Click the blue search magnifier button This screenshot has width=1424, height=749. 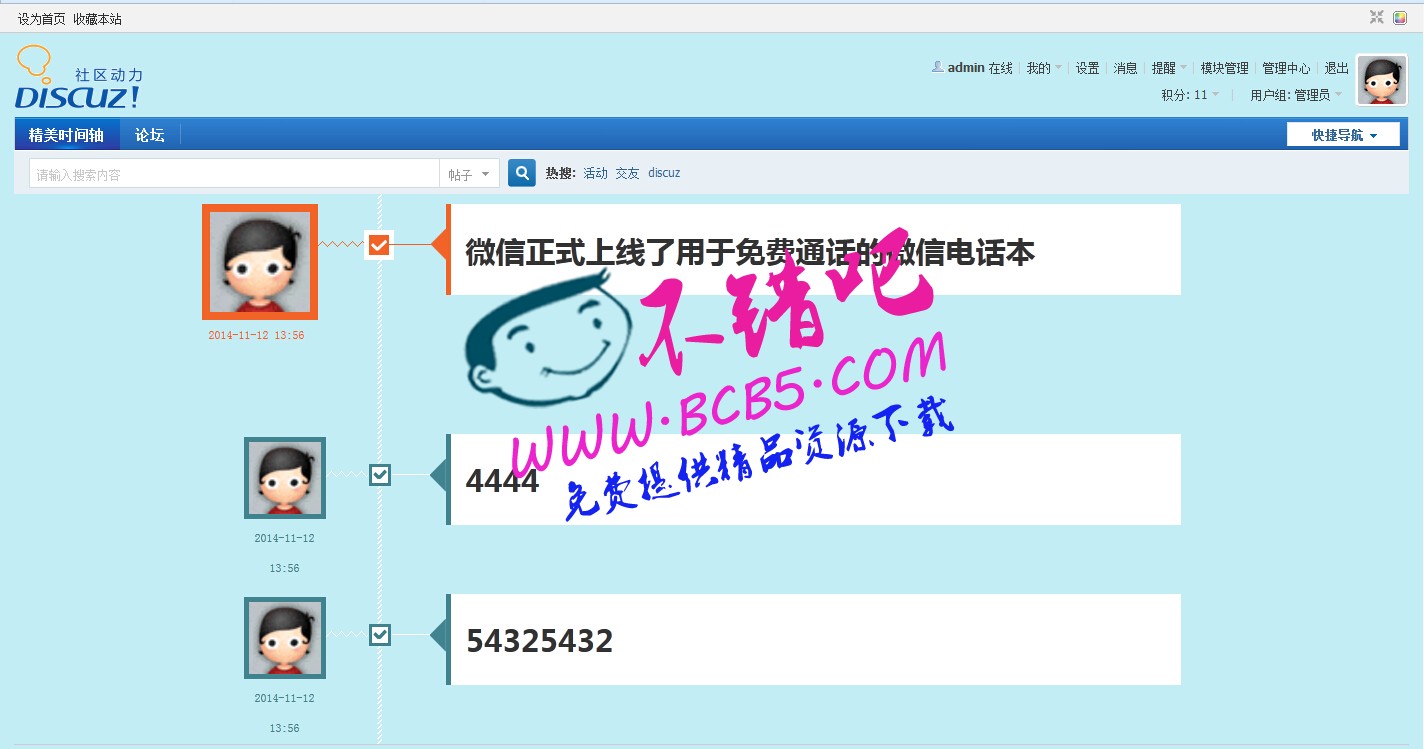pos(521,173)
